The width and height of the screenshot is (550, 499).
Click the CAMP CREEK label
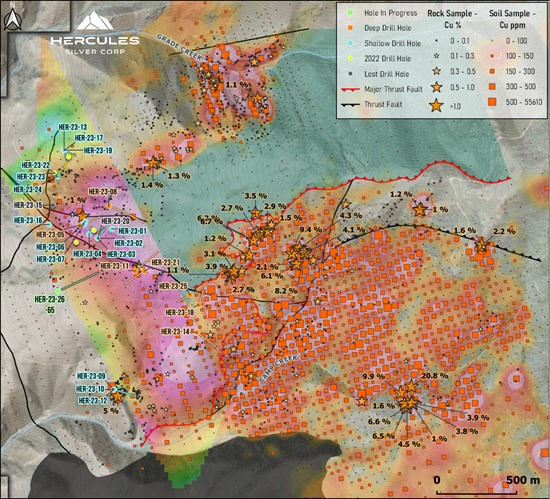coord(279,368)
